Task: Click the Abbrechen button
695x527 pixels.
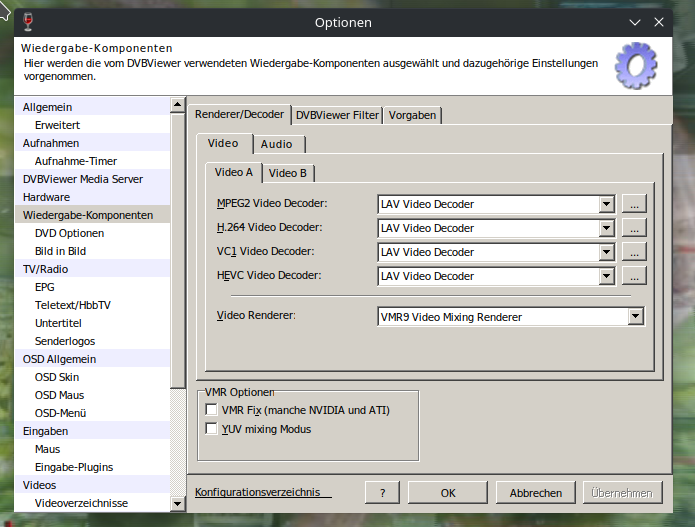Action: pyautogui.click(x=536, y=493)
